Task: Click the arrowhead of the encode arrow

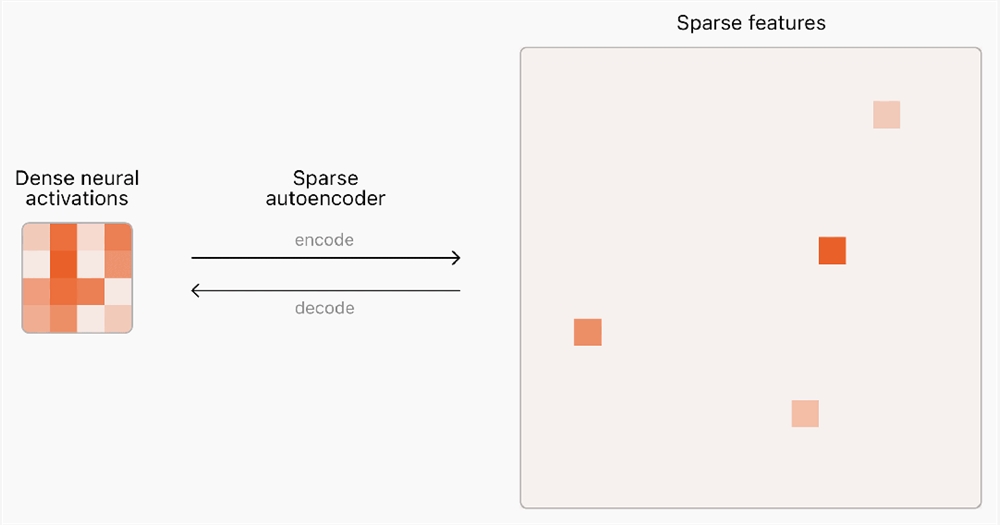Action: coord(456,258)
